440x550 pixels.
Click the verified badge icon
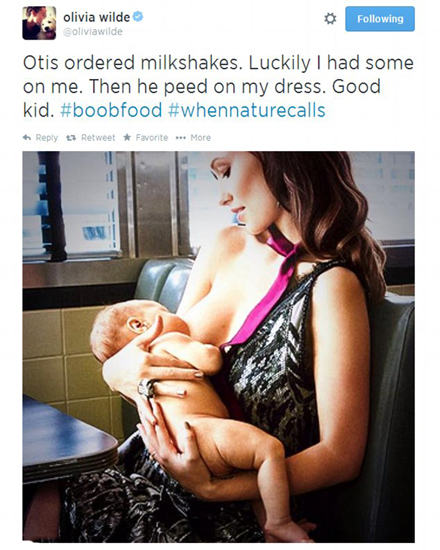click(x=138, y=16)
